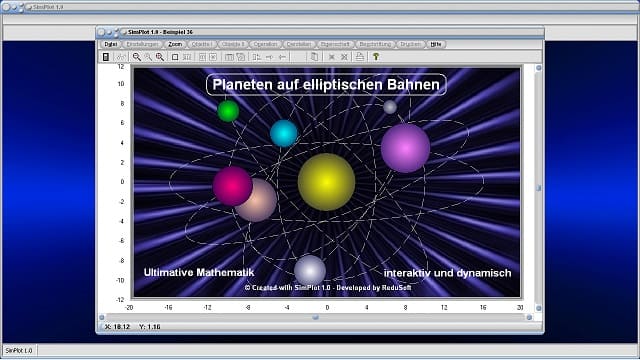Open the Beschriftung menu
640x360 pixels.
(375, 44)
